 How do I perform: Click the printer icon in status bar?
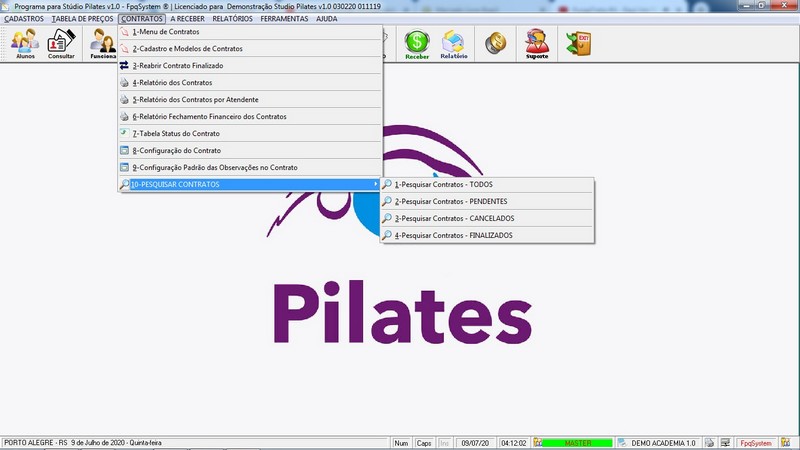(709, 443)
